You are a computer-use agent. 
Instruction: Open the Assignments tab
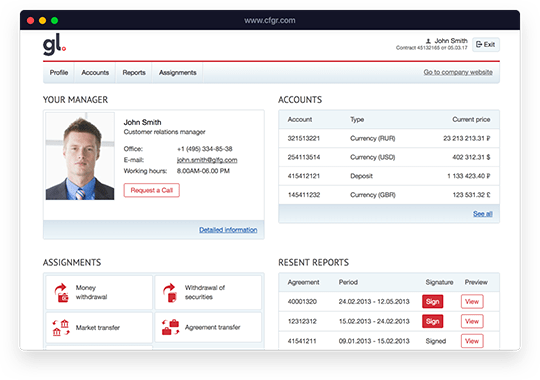click(x=178, y=73)
